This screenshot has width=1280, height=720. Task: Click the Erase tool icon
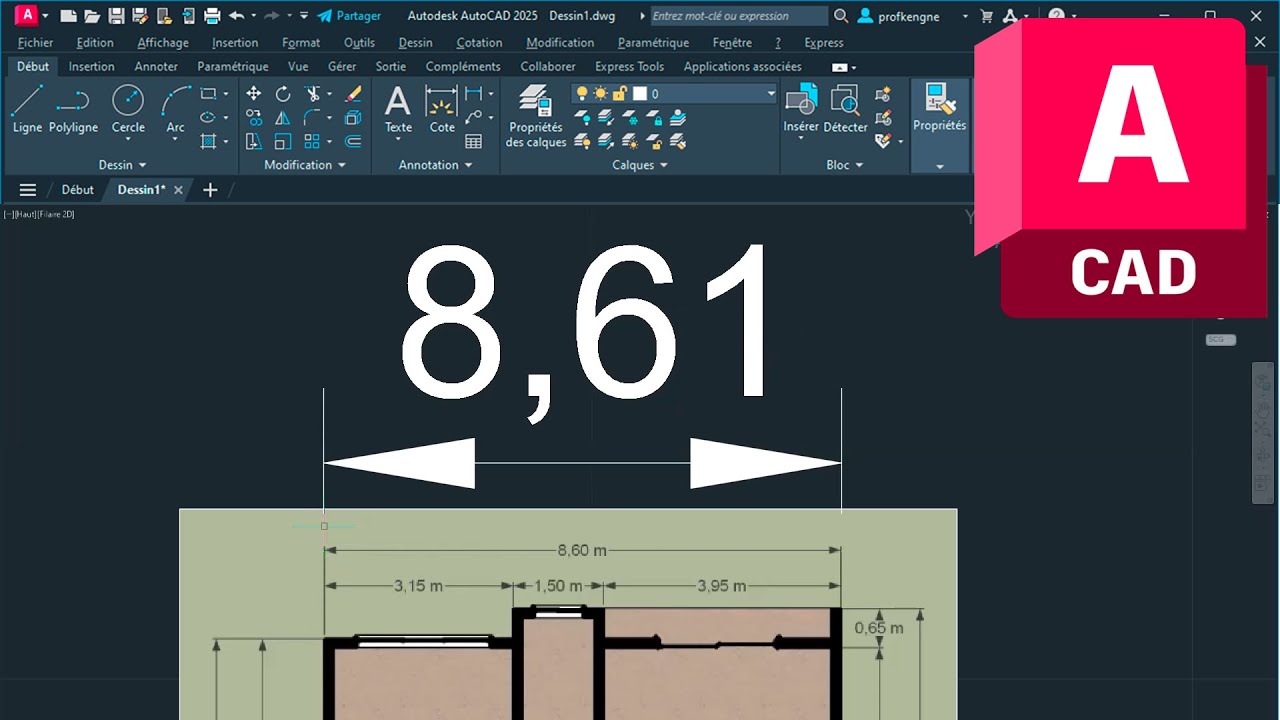click(353, 94)
